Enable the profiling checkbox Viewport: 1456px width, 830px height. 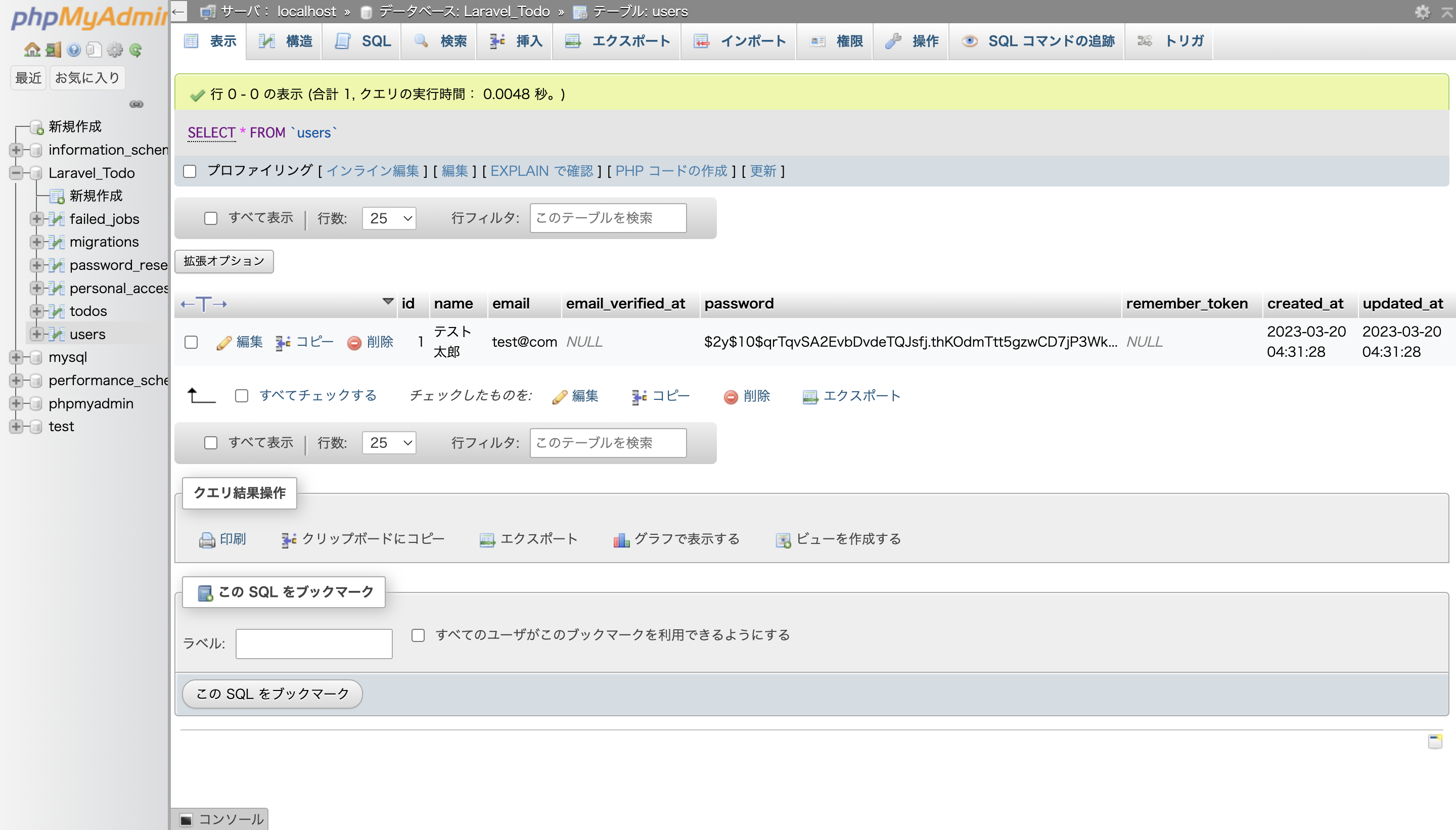tap(190, 171)
